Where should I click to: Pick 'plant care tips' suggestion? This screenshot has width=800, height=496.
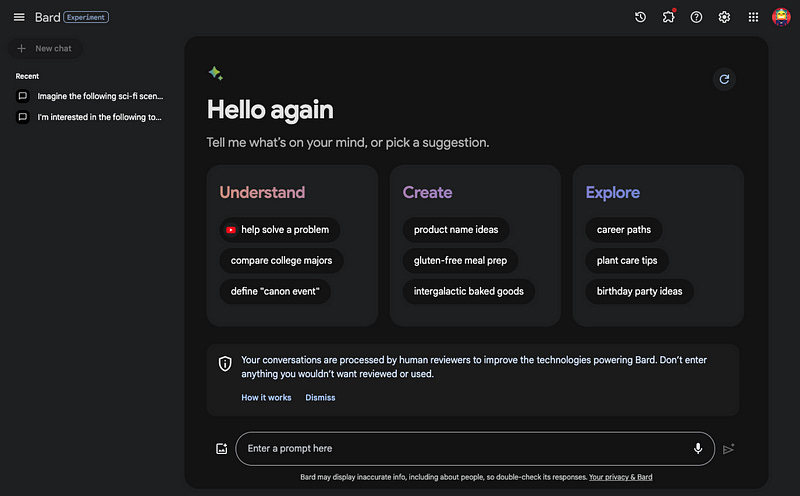(x=627, y=260)
